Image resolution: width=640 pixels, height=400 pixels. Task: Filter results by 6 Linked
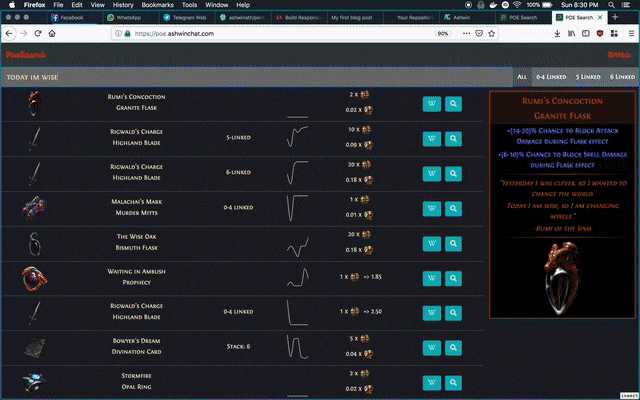click(622, 77)
